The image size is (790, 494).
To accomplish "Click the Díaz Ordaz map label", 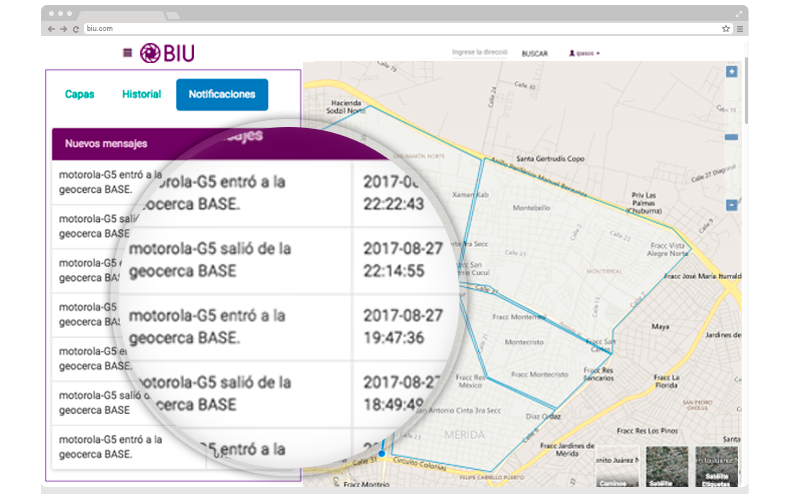I will click(543, 416).
